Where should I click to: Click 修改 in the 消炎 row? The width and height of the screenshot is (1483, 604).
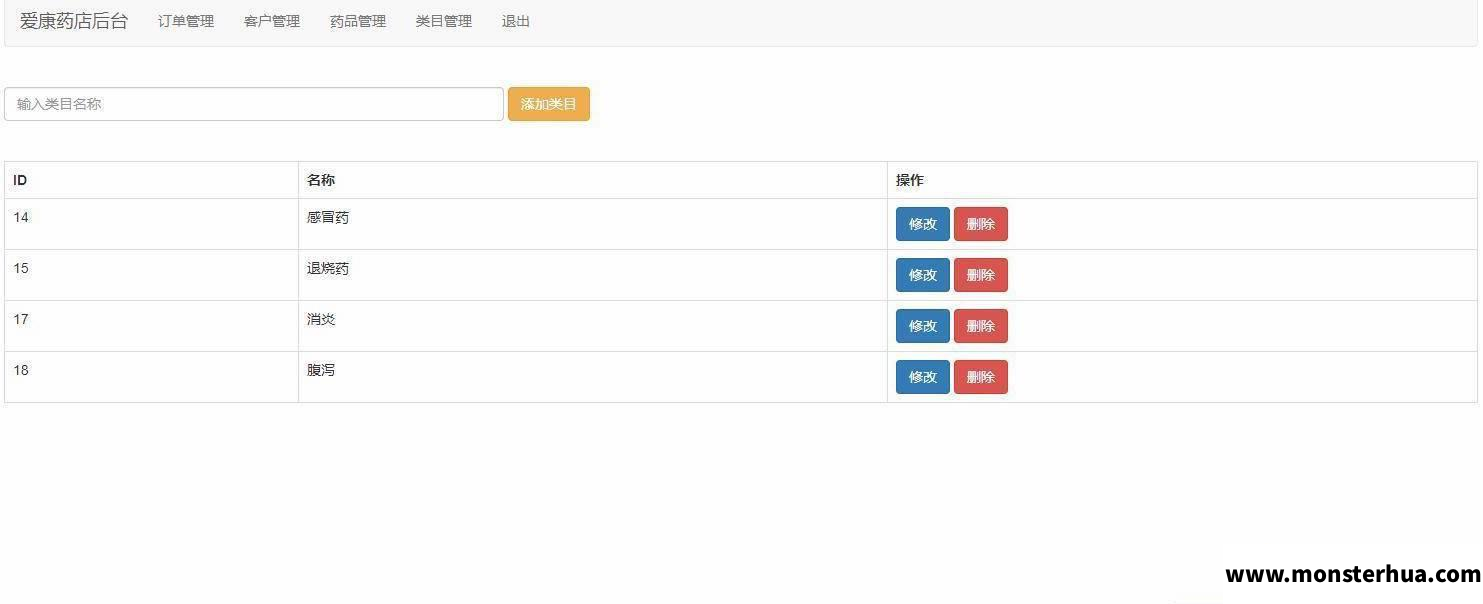[x=922, y=326]
